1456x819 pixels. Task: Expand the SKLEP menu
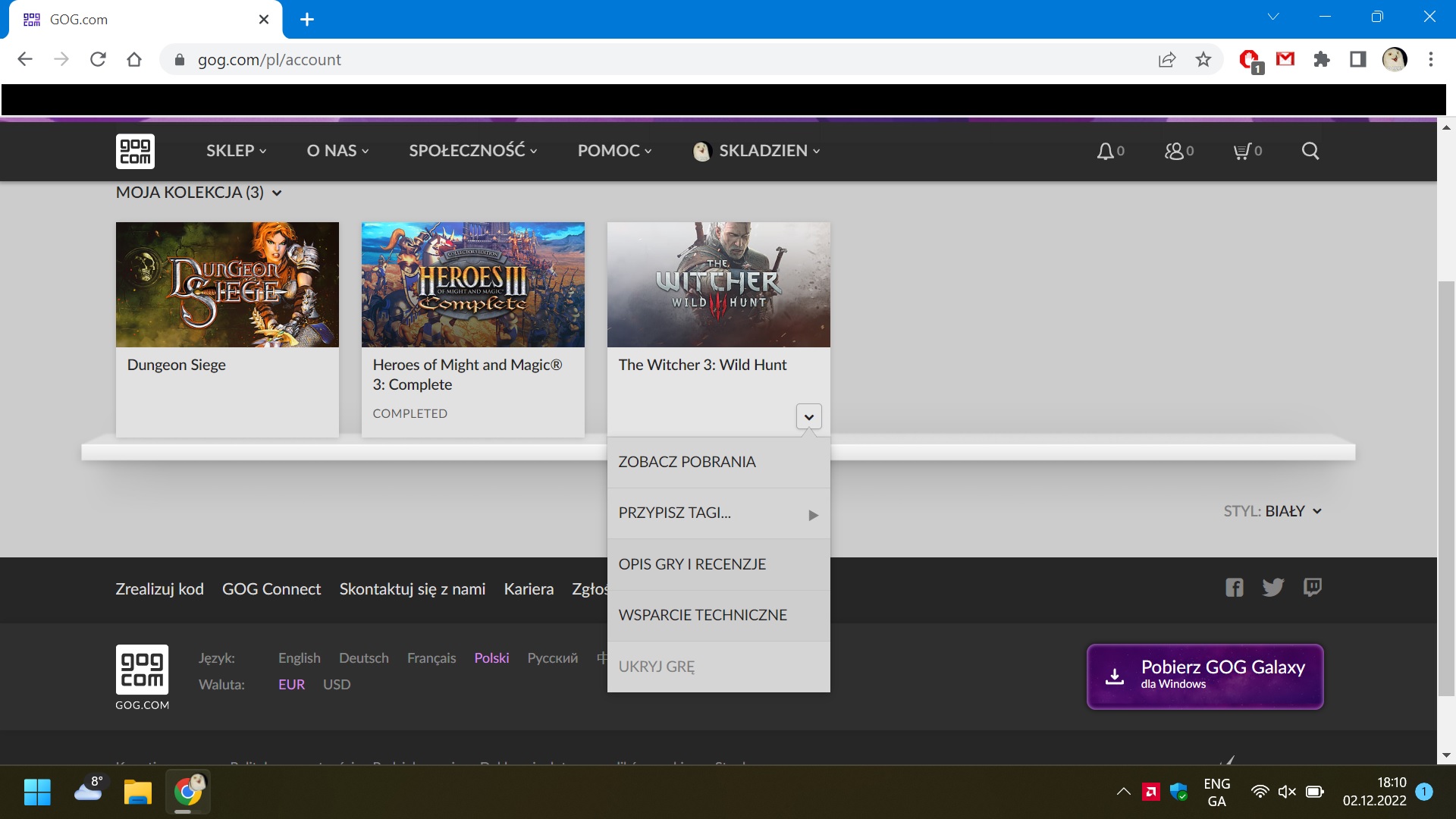[237, 151]
